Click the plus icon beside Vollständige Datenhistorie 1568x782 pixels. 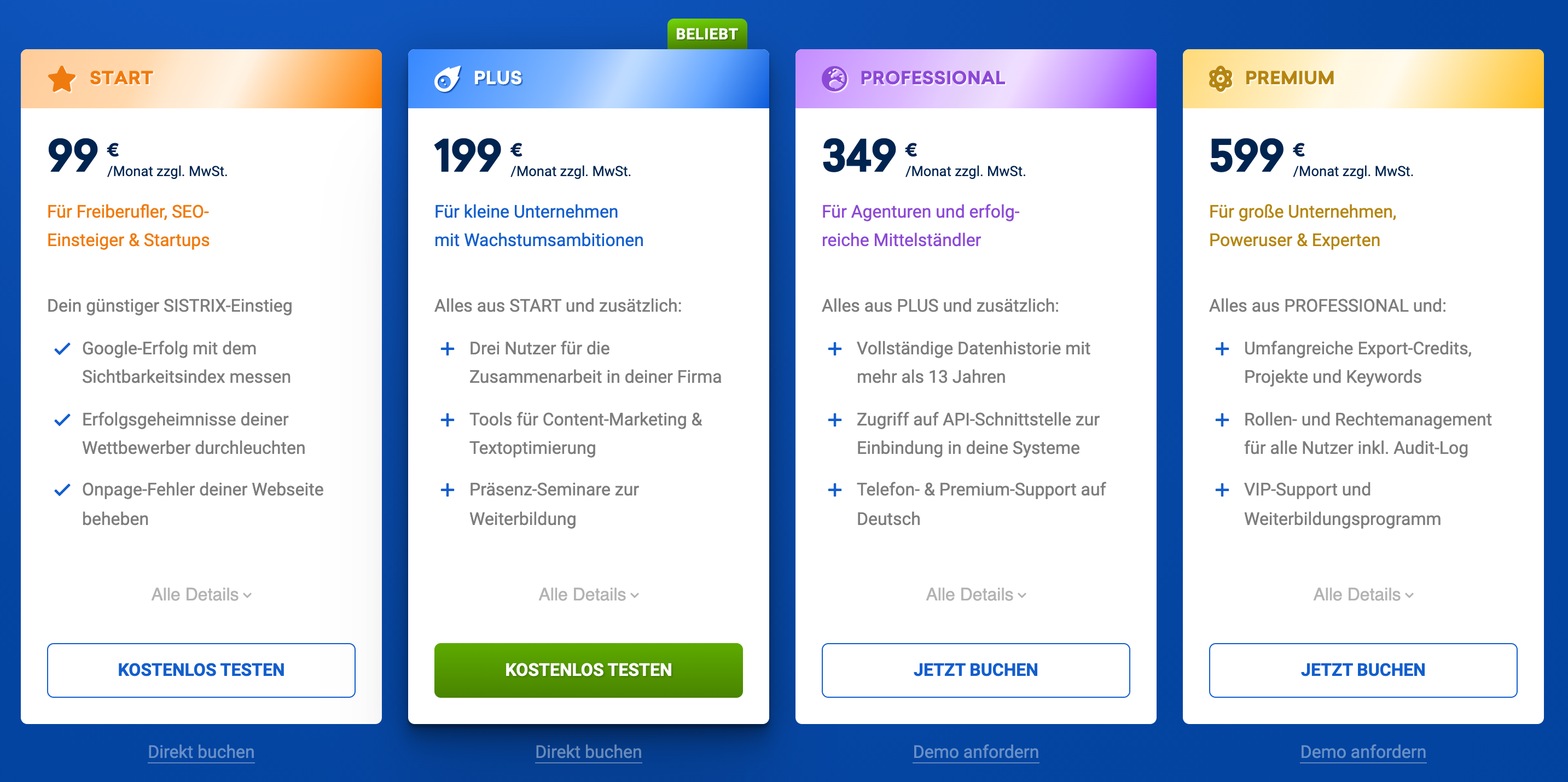click(x=834, y=349)
